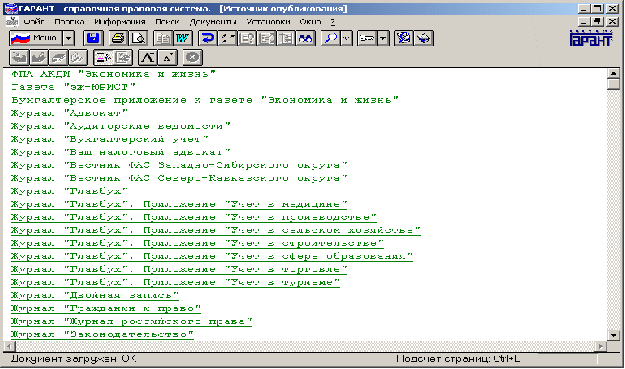
Task: Open the dropdown arrow beside the Меню button
Action: coord(69,38)
